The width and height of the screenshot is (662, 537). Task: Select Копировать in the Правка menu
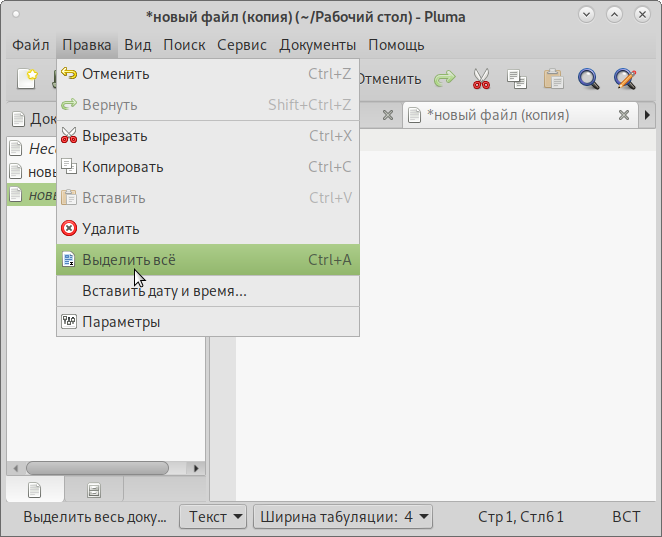tap(122, 167)
